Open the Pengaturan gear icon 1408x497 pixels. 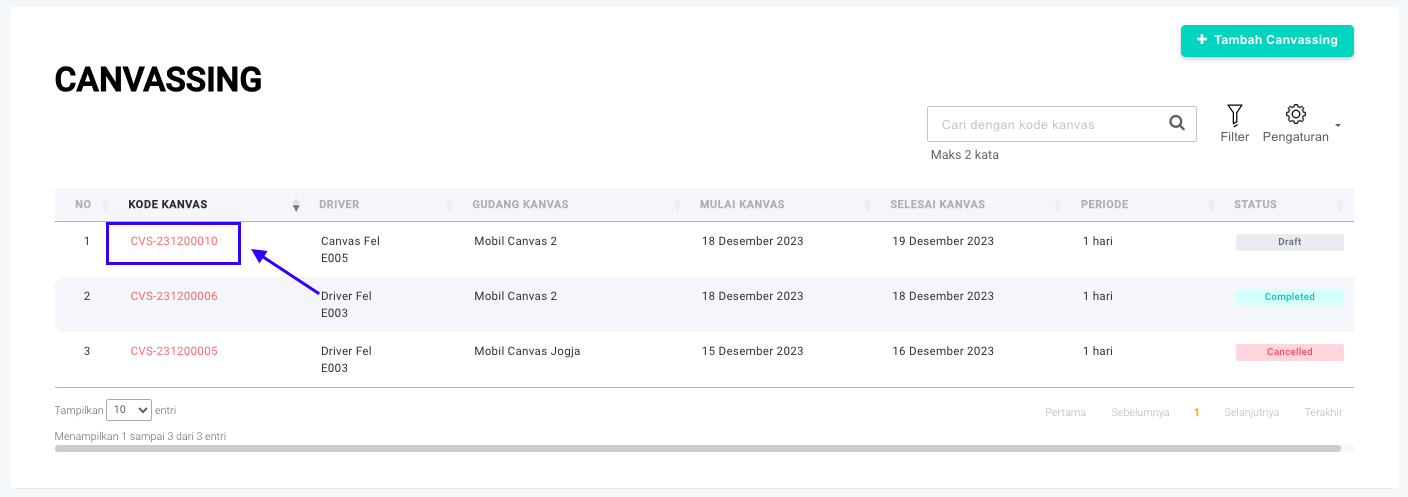1295,114
